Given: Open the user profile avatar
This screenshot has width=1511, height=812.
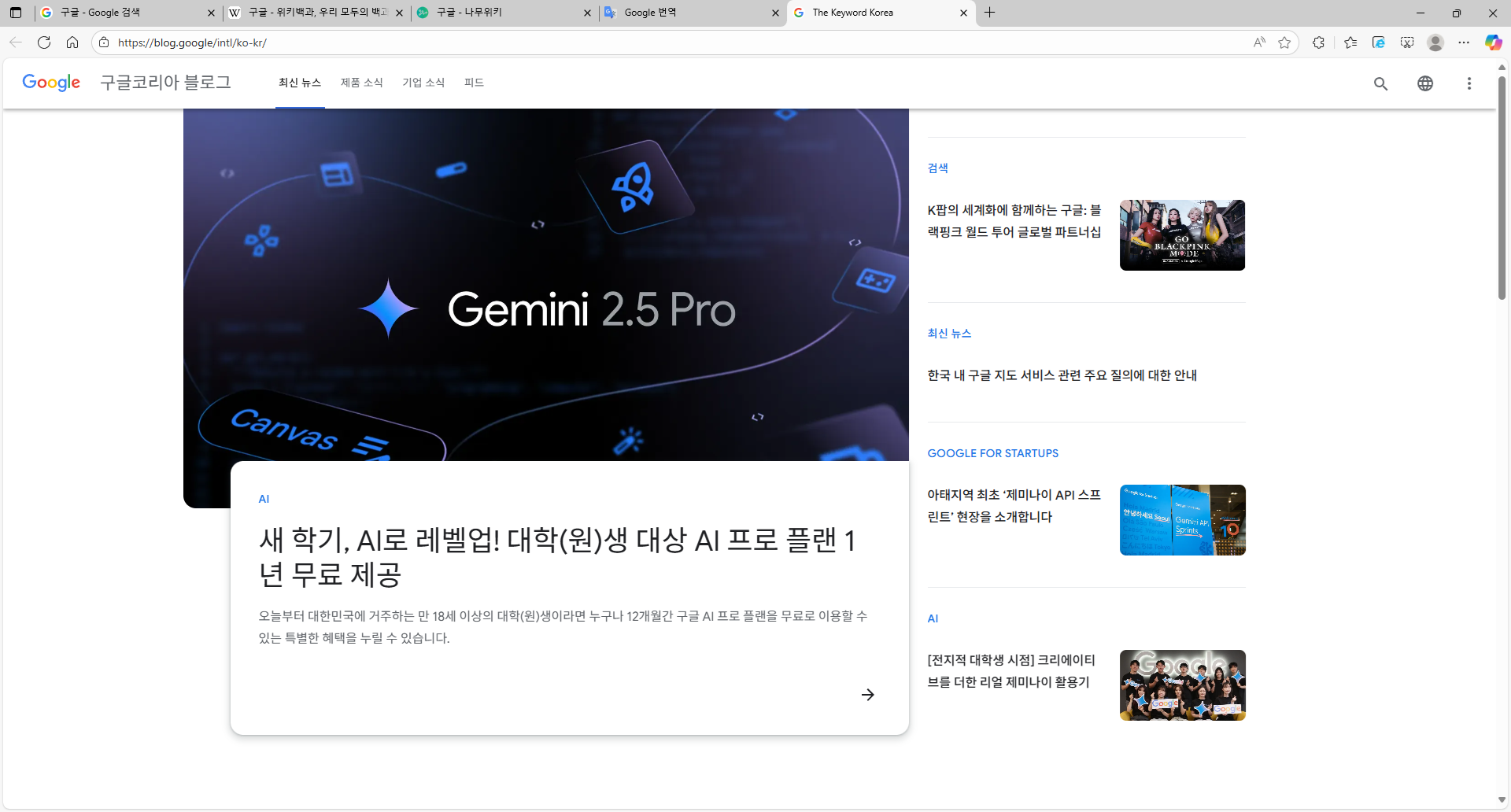Looking at the screenshot, I should click(x=1435, y=42).
